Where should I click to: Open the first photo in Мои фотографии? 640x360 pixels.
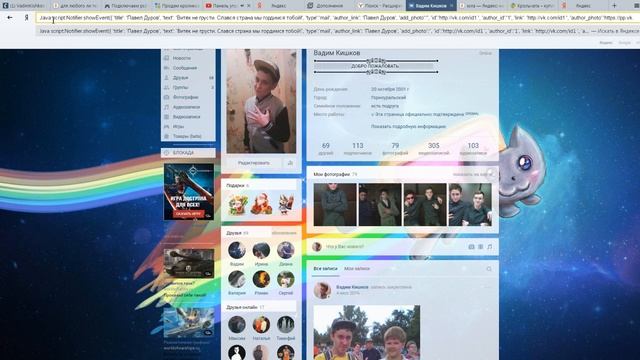pyautogui.click(x=335, y=204)
